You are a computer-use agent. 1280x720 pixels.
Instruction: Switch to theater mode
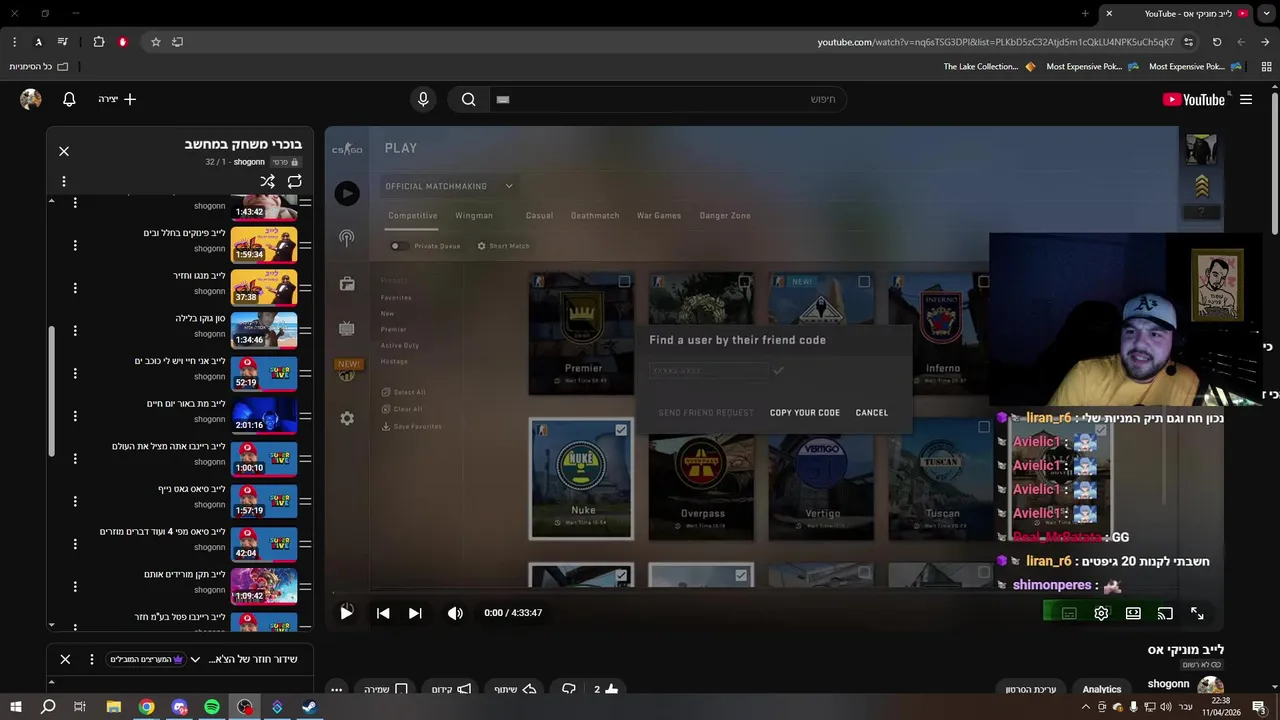point(1133,613)
